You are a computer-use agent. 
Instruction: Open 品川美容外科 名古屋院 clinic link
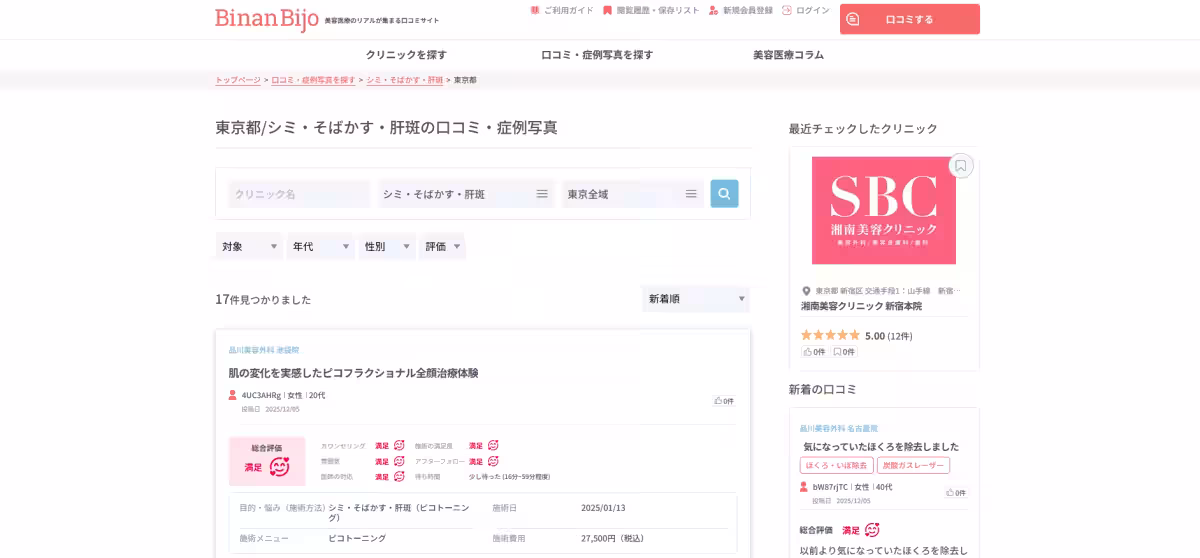click(x=839, y=428)
